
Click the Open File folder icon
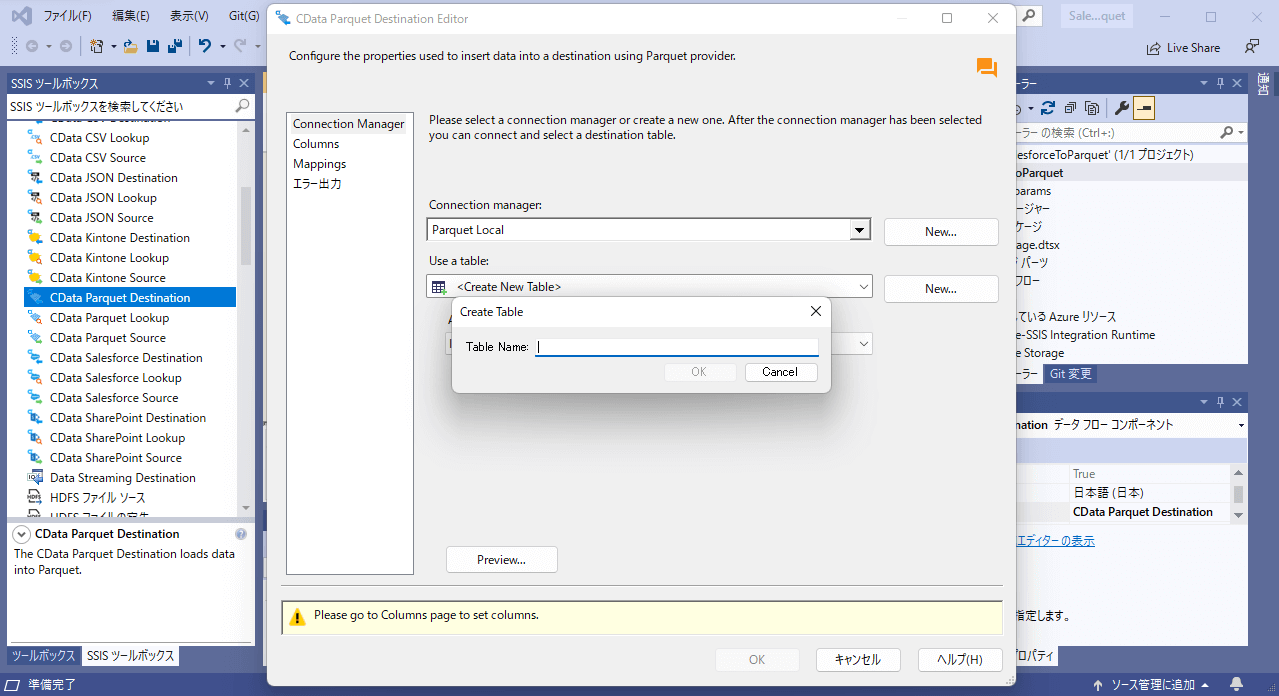coord(130,46)
